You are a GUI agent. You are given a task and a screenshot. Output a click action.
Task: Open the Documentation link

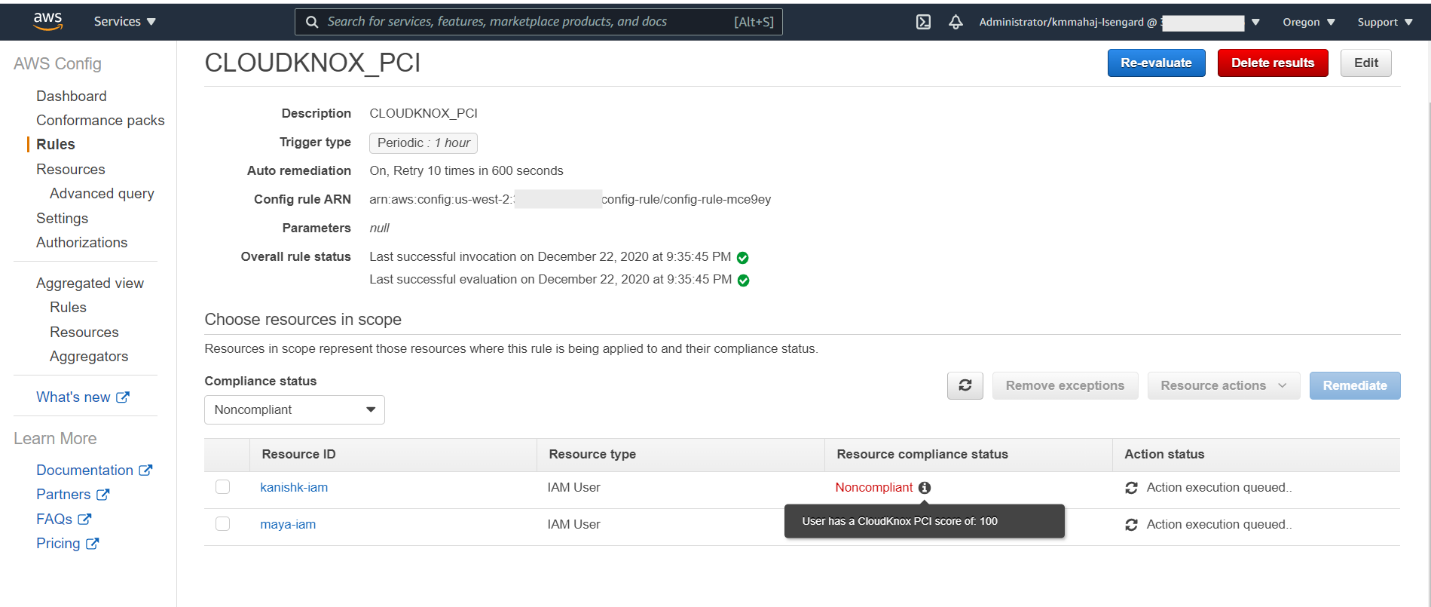point(85,470)
